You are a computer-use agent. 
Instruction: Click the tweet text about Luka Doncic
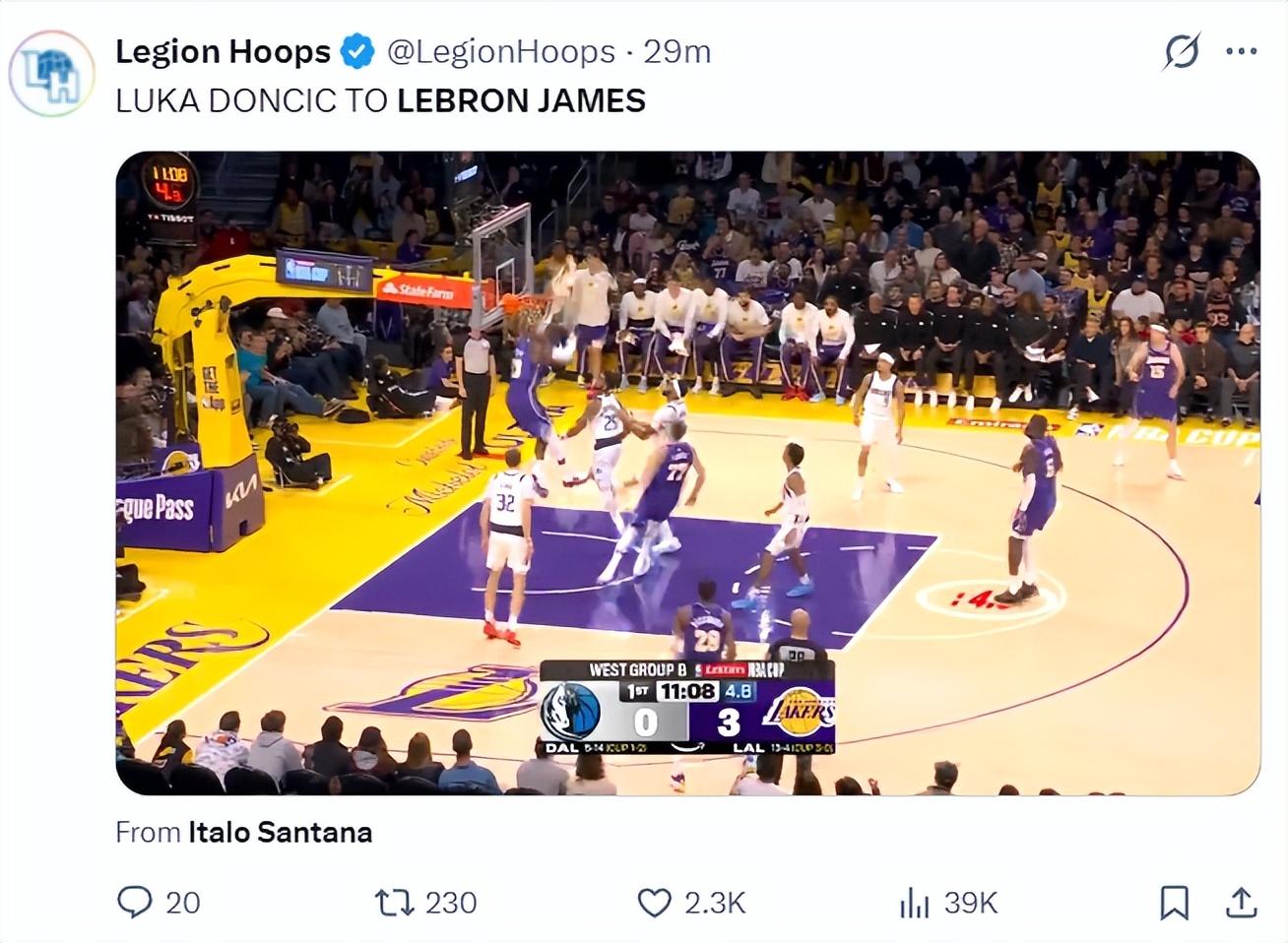coord(380,100)
